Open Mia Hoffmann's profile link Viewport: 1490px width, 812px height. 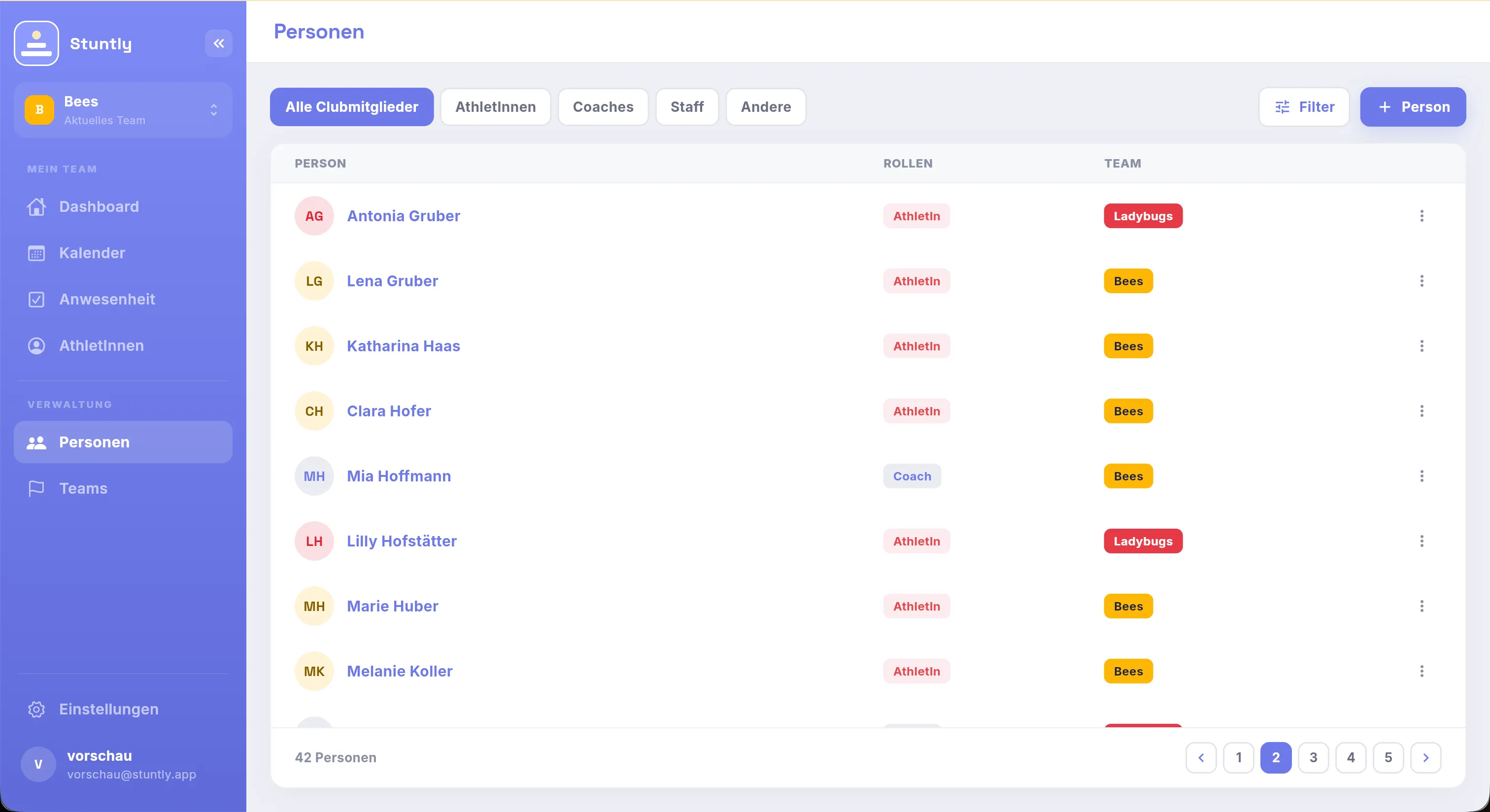(399, 476)
